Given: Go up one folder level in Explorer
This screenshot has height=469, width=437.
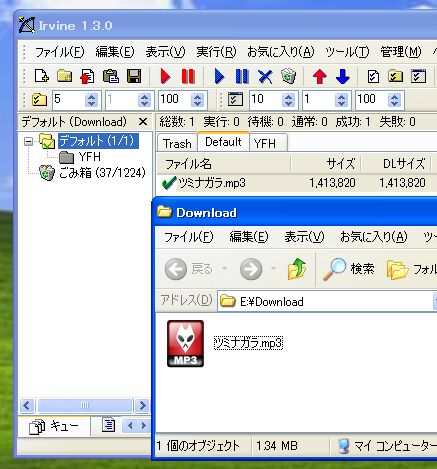Looking at the screenshot, I should coord(297,269).
